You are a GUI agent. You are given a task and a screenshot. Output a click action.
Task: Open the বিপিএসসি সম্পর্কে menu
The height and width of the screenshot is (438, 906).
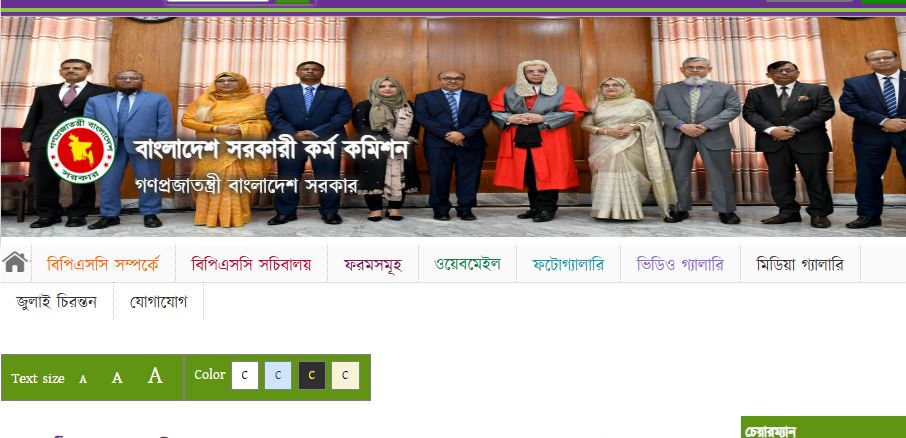pyautogui.click(x=103, y=264)
